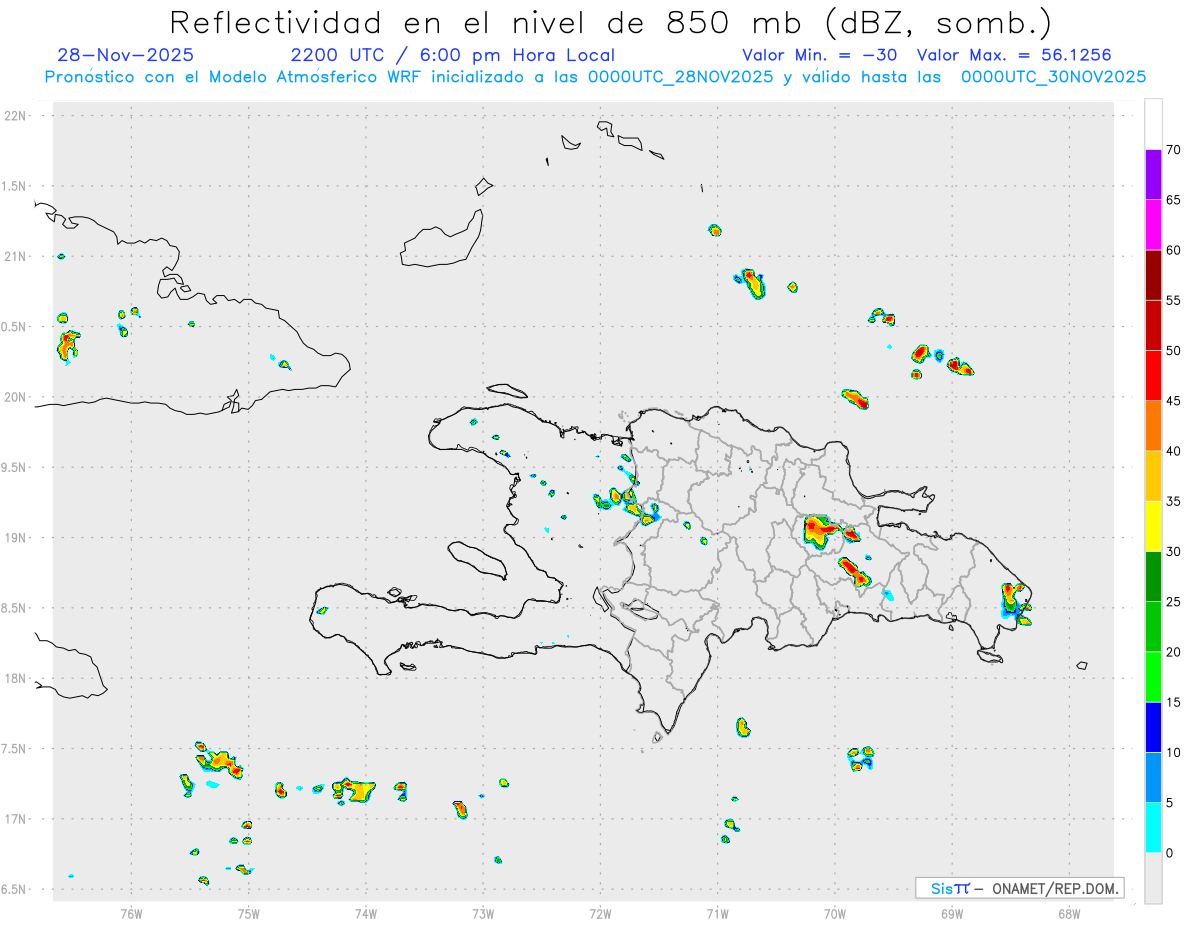Select the time text '2200 UTC / 6:00 pm Hora Local'
The image size is (1200, 927).
click(453, 55)
